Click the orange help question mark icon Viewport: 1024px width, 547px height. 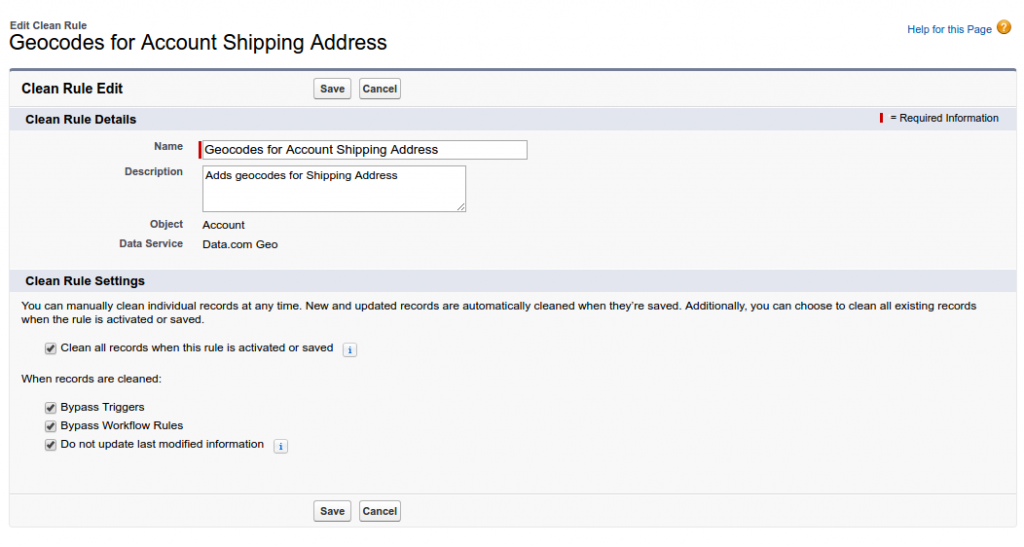click(1004, 28)
